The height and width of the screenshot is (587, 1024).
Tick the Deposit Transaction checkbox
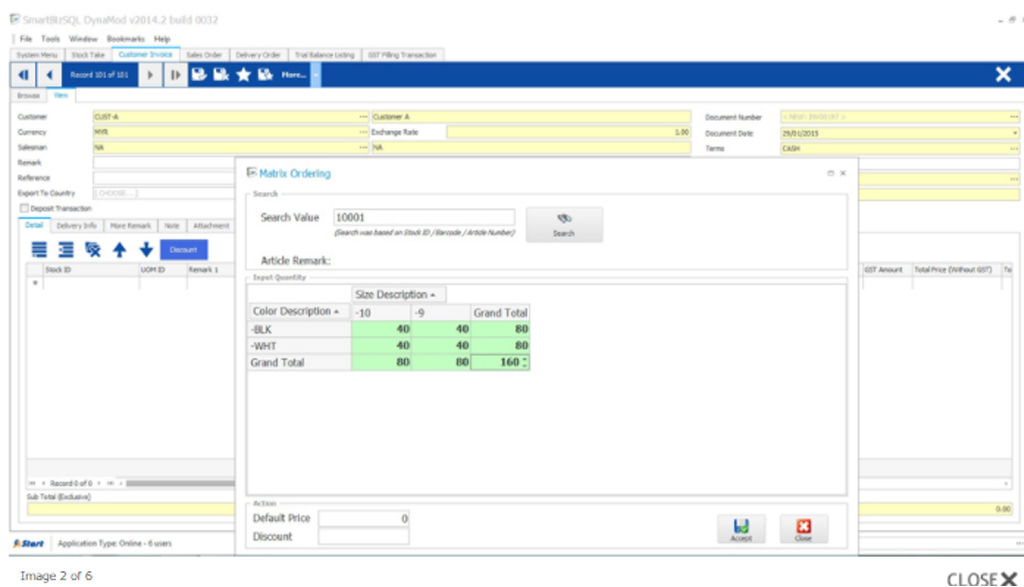point(25,208)
